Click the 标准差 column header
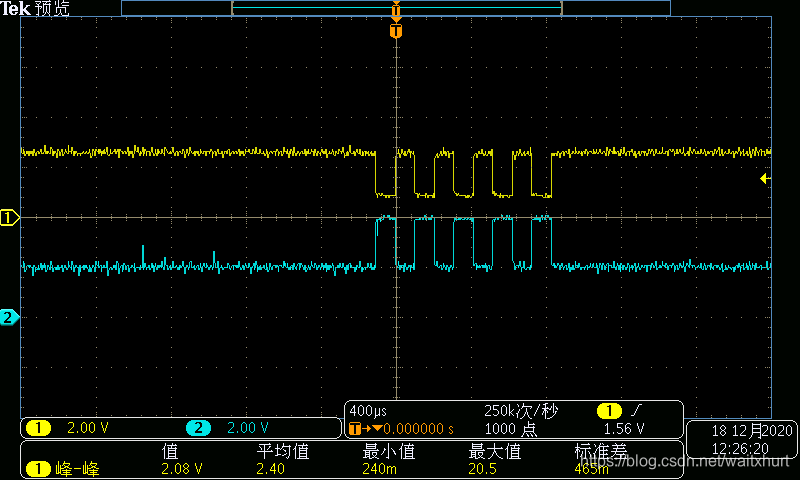Screen dimensions: 800x480 coord(601,451)
